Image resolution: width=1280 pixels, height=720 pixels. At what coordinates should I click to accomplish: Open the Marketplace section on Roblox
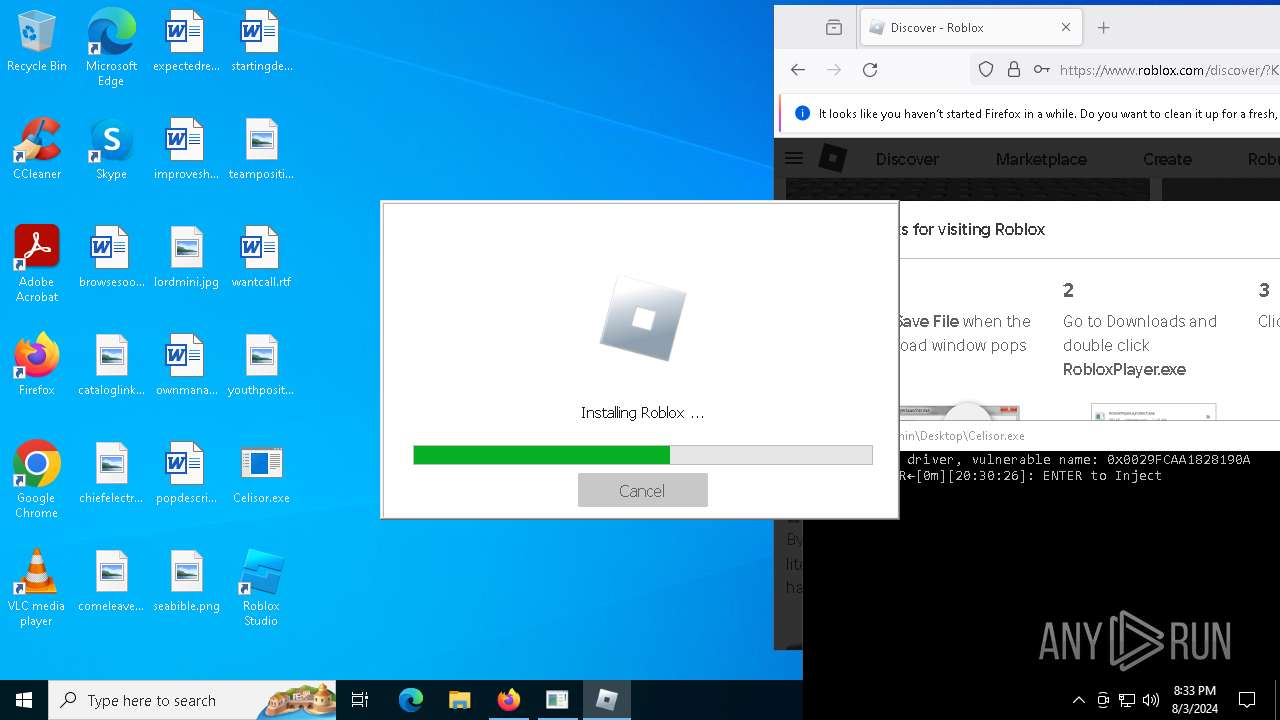tap(1041, 159)
